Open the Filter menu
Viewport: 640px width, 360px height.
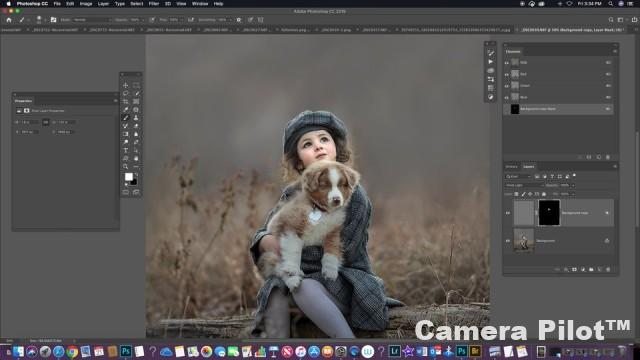[x=154, y=4]
